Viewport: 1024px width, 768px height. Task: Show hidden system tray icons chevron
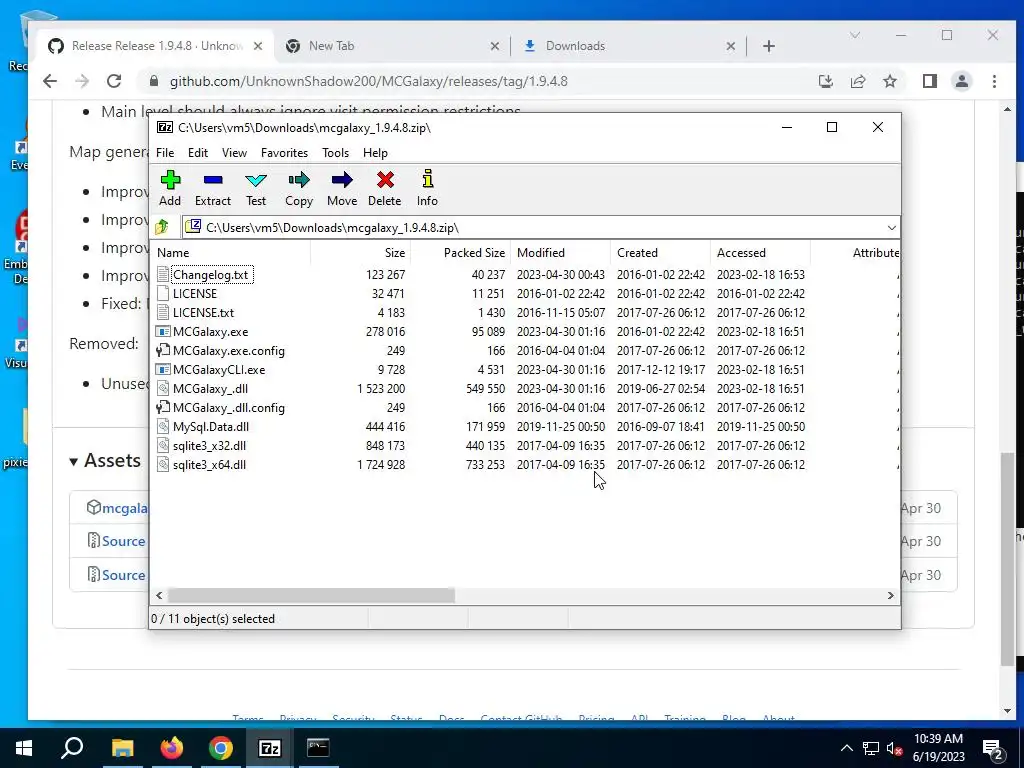tap(846, 748)
